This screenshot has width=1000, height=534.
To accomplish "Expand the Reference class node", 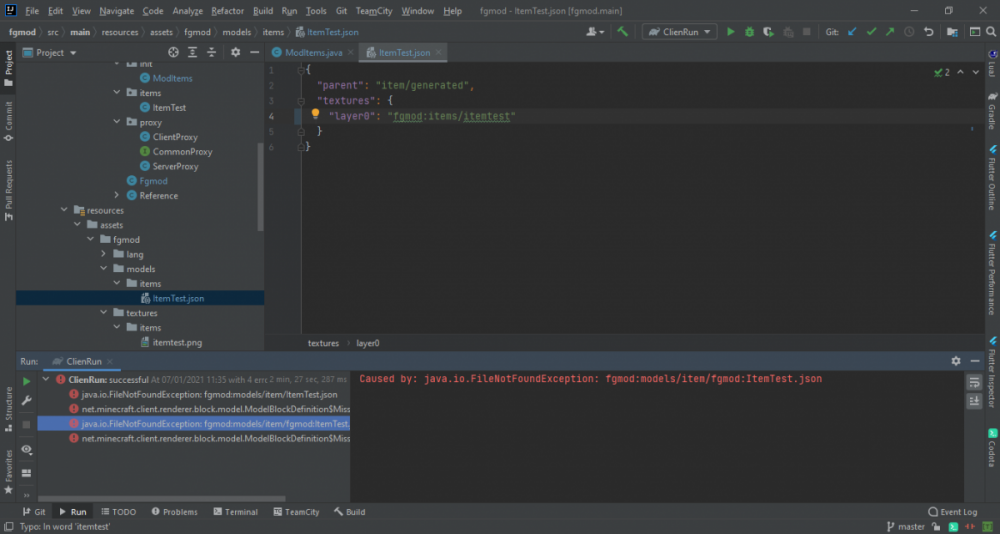I will click(116, 195).
